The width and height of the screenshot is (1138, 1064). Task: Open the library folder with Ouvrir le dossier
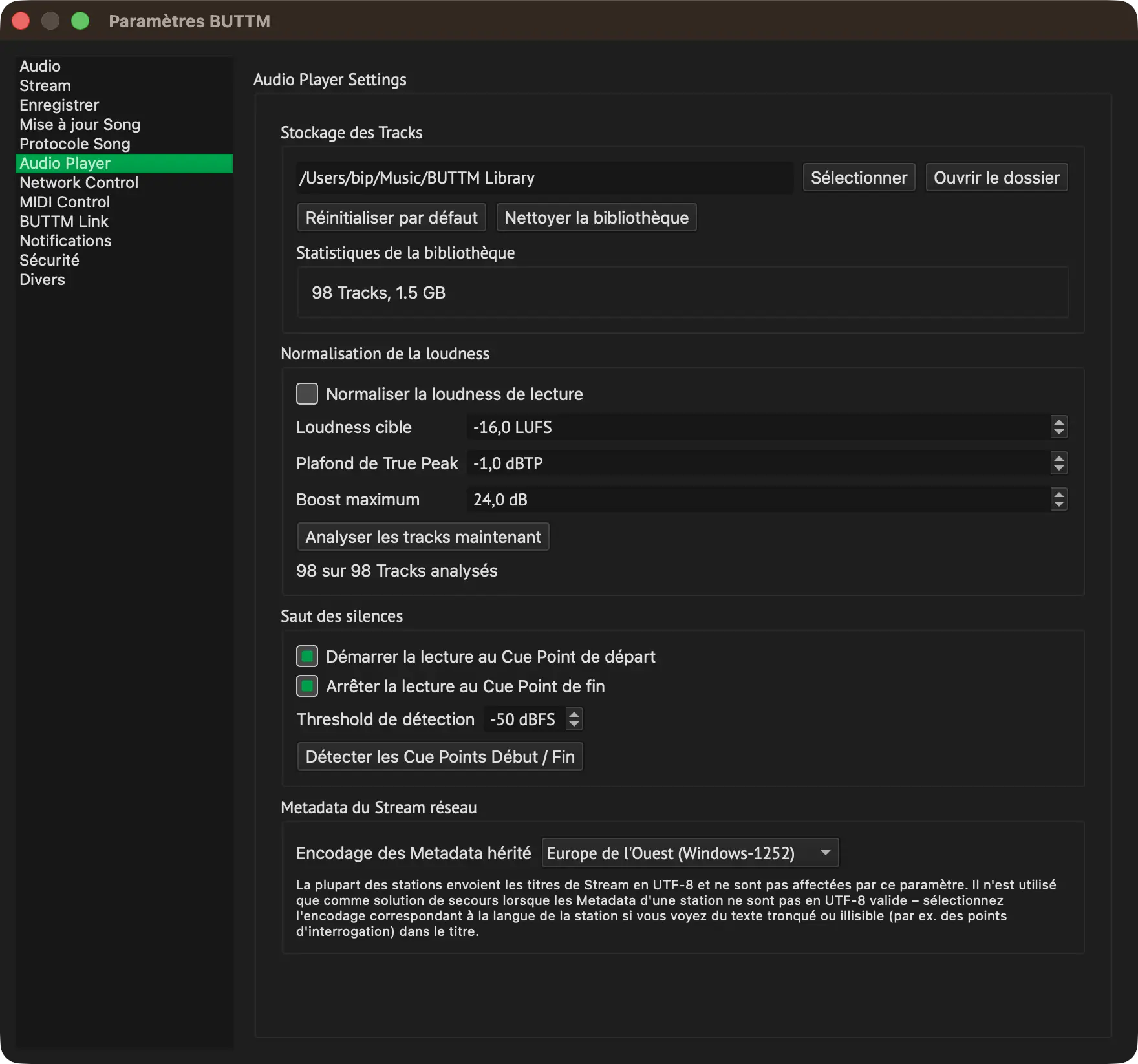click(996, 178)
